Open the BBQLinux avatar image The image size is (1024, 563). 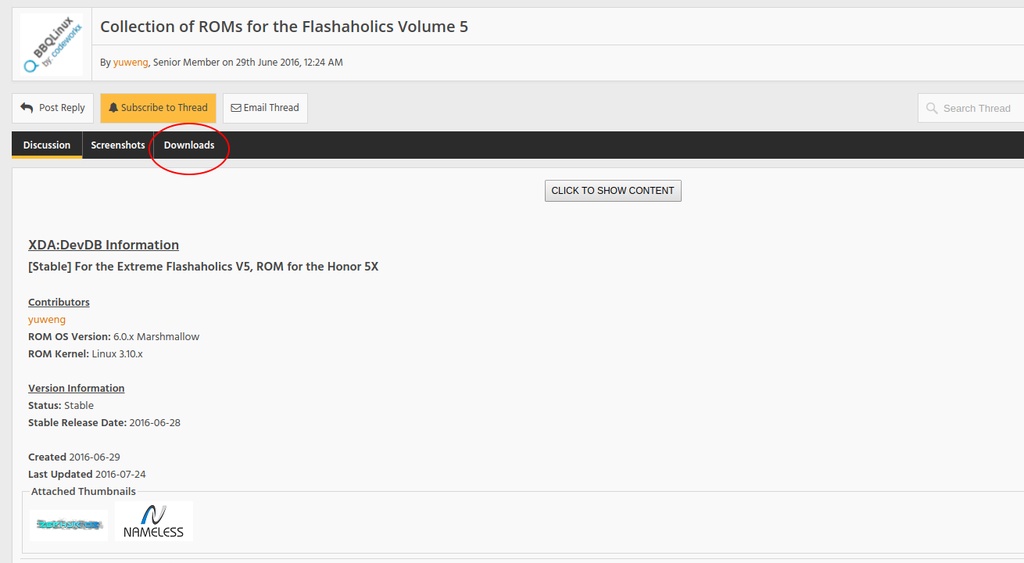point(51,45)
